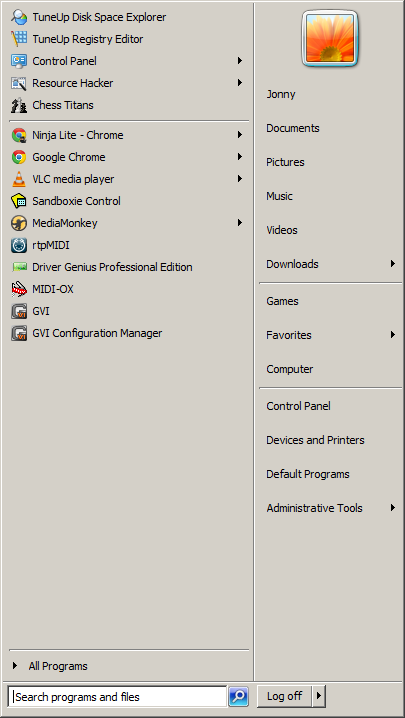Click the Search programs and files field

[x=118, y=697]
